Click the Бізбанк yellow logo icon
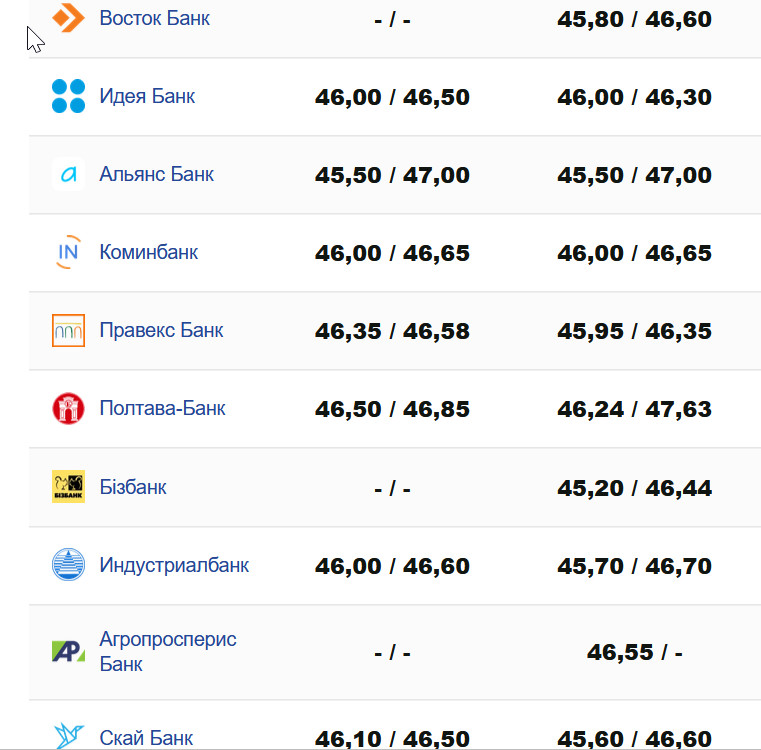Viewport: 761px width, 750px height. [68, 487]
